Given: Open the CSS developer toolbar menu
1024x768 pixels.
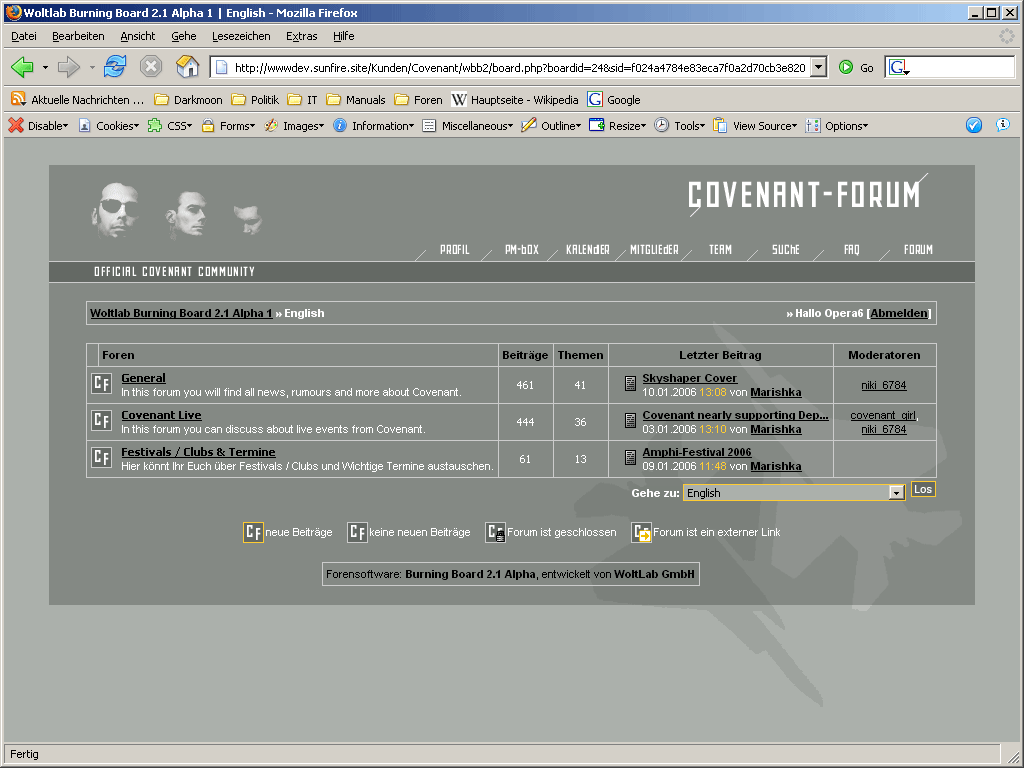Looking at the screenshot, I should click(170, 126).
